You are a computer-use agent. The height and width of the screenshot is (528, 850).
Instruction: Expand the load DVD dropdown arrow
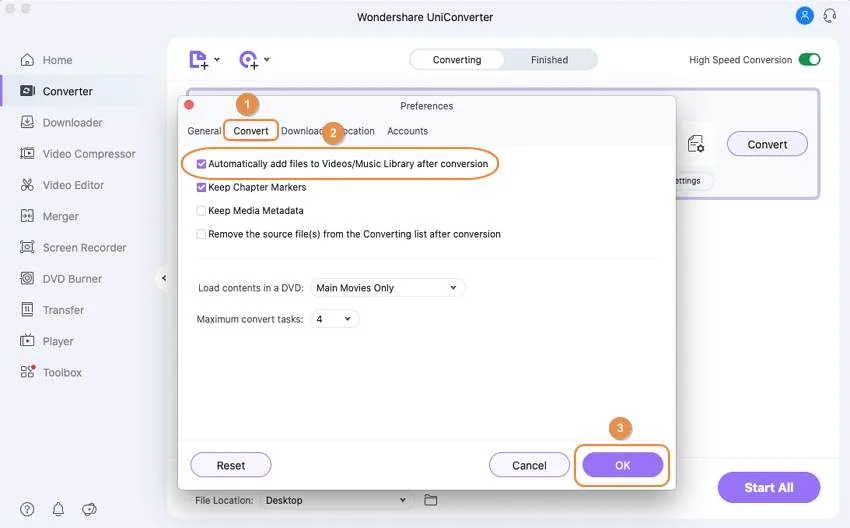[x=267, y=59]
